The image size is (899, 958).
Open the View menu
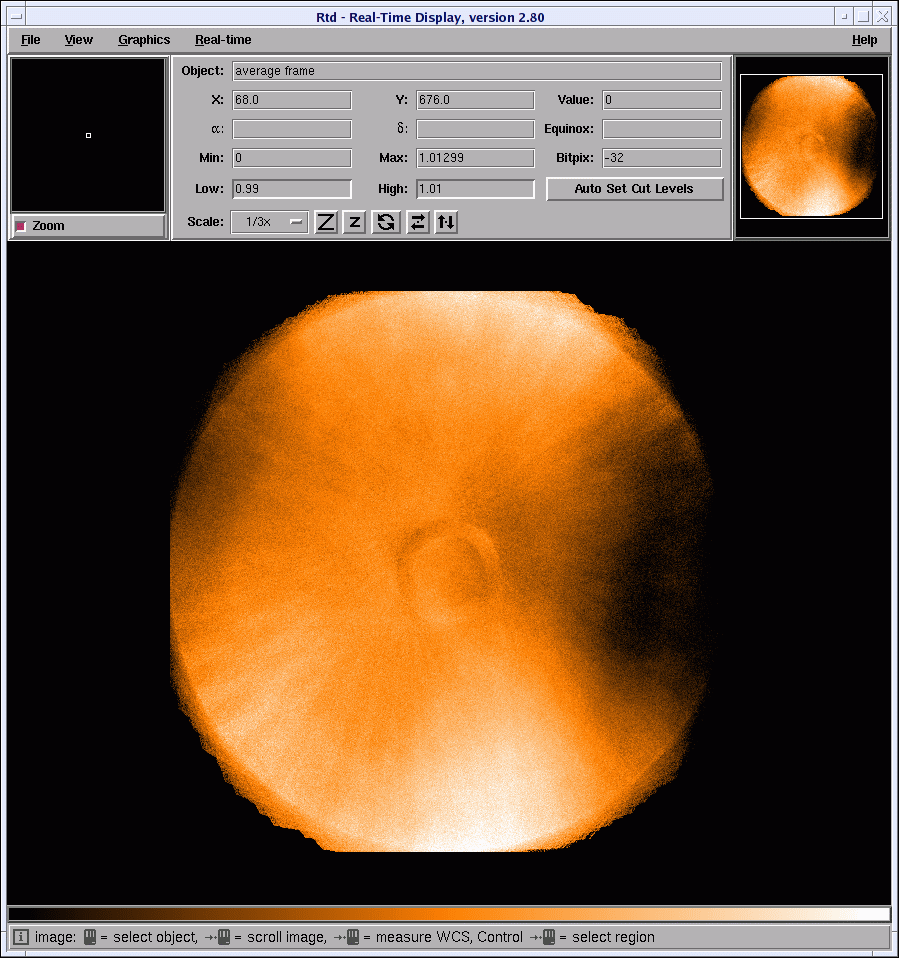(79, 40)
